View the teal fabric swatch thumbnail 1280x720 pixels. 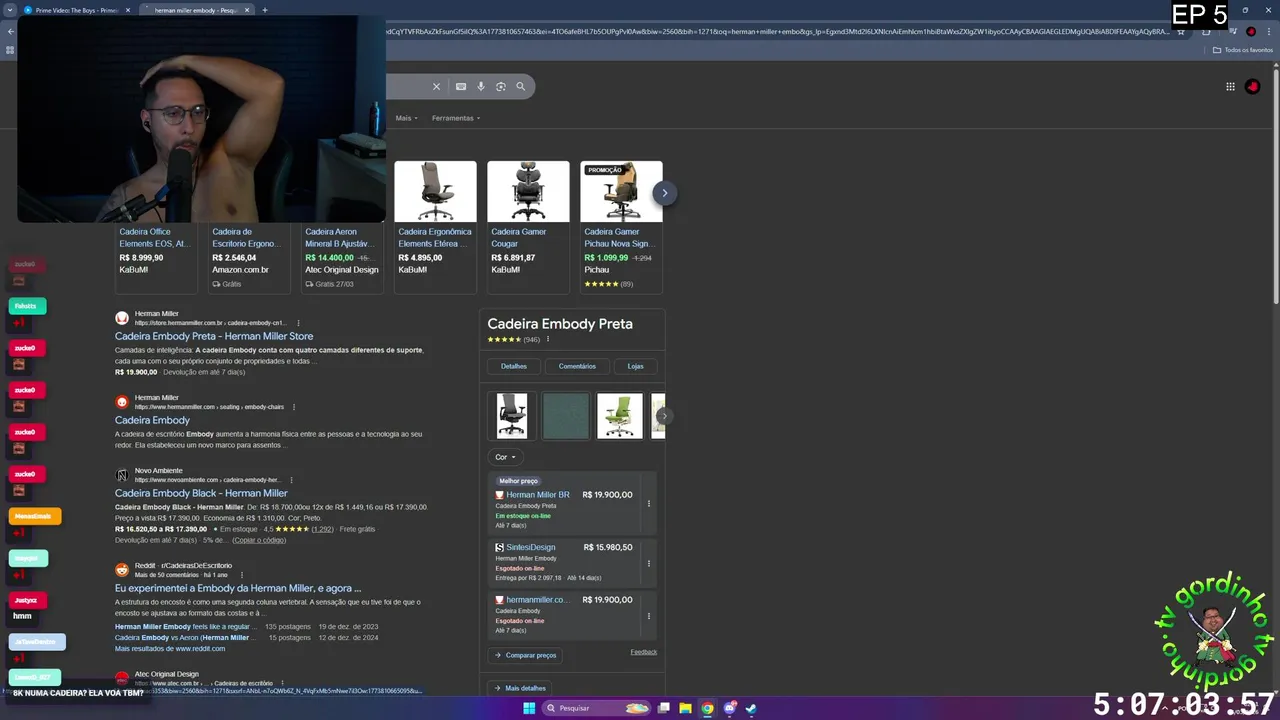coord(566,416)
